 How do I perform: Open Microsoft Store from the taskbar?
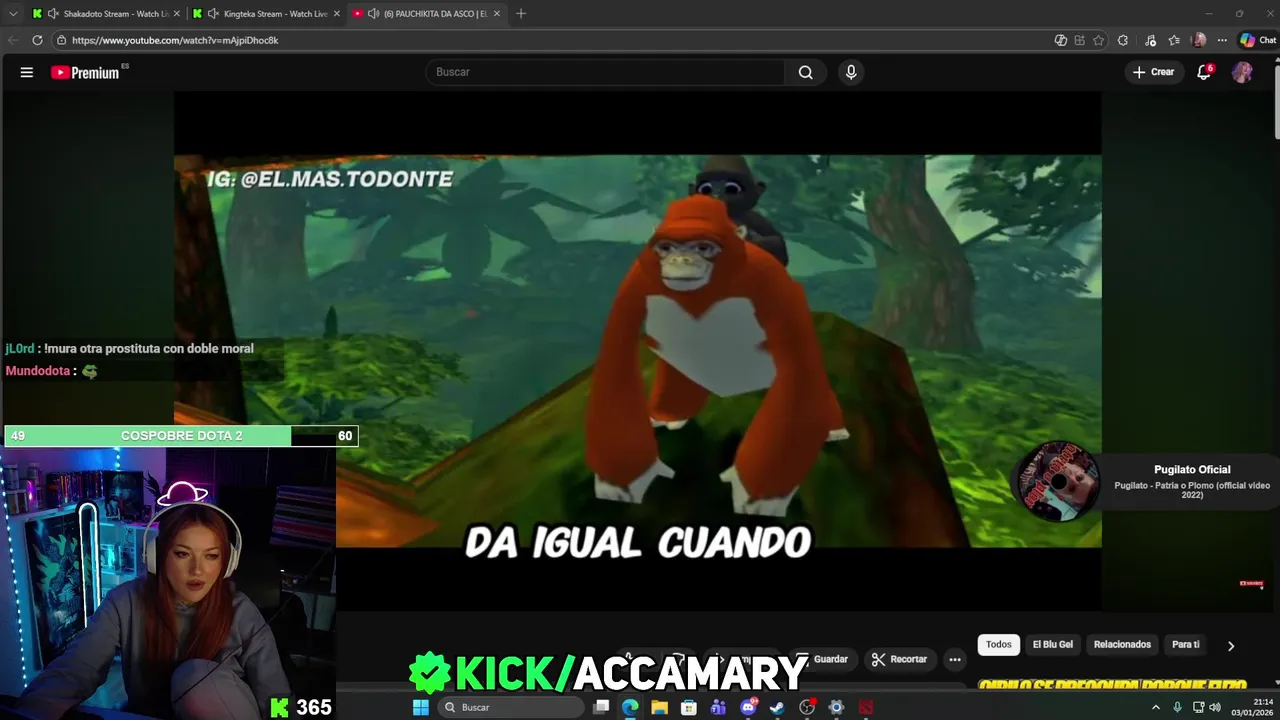(689, 707)
